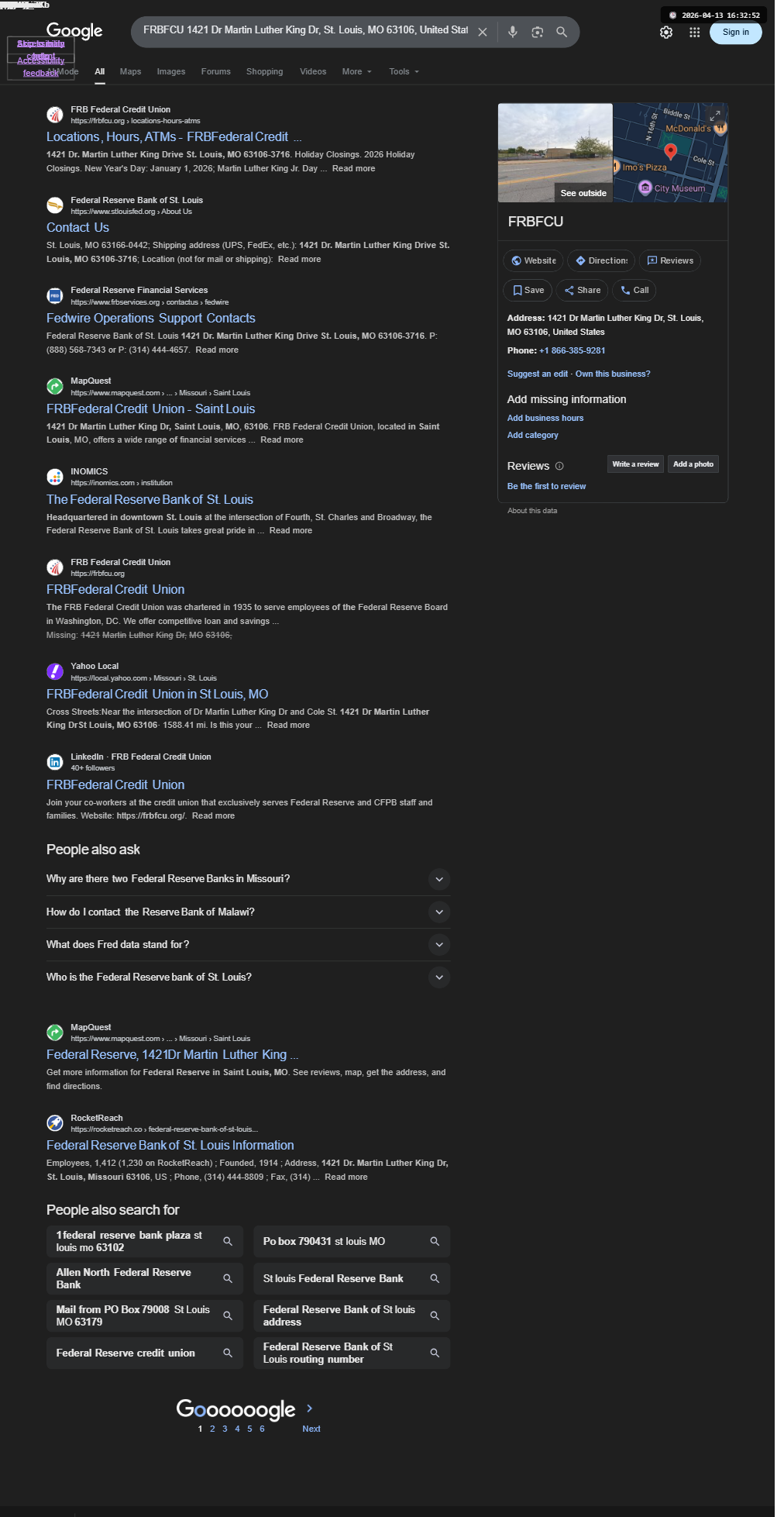The image size is (784, 1517).
Task: Switch to the Maps tab
Action: pyautogui.click(x=130, y=71)
